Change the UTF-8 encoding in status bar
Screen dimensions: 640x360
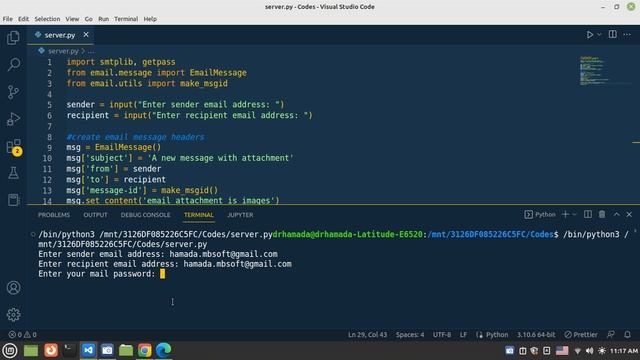(442, 334)
